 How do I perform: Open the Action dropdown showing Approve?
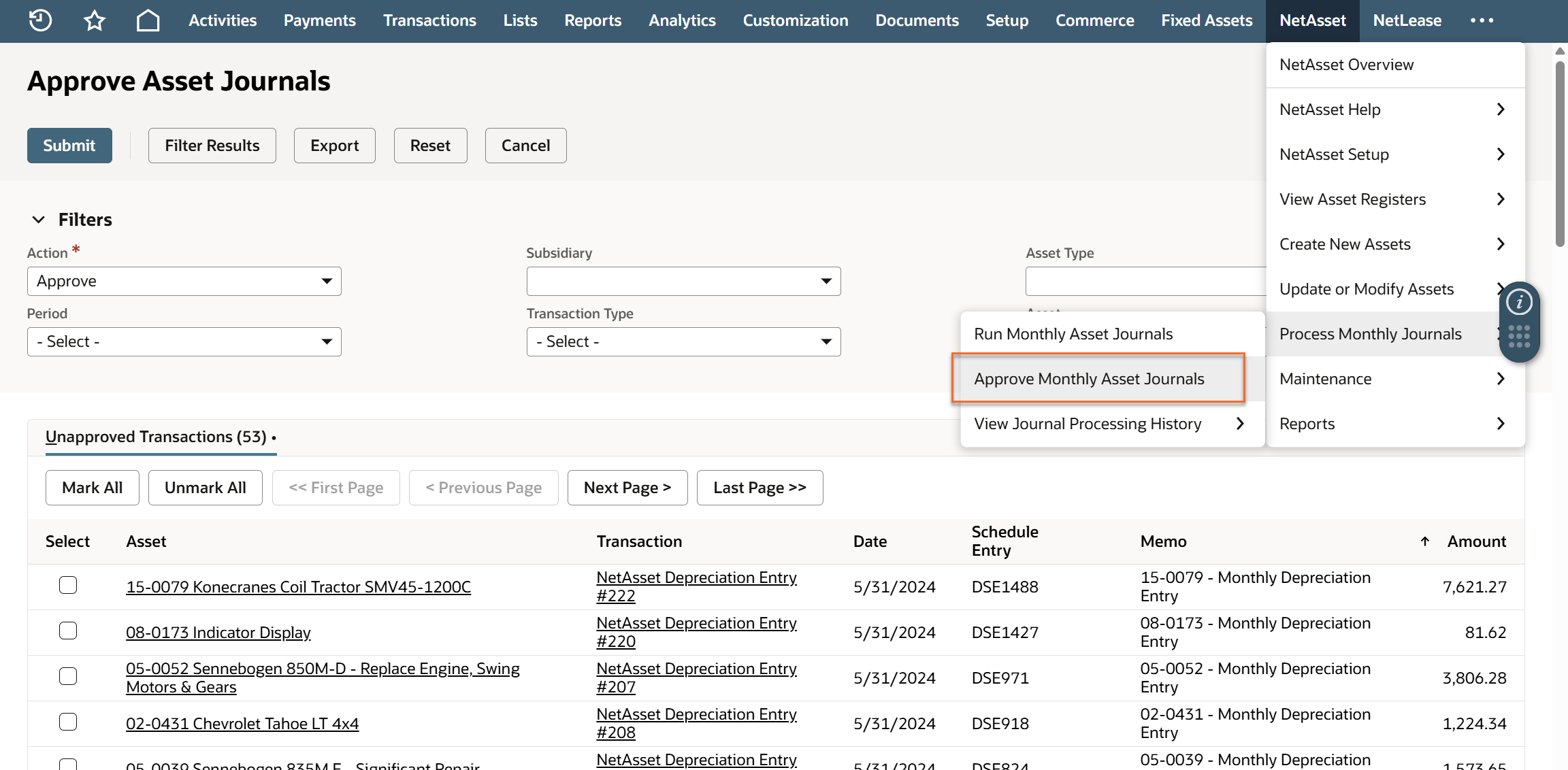[x=184, y=281]
